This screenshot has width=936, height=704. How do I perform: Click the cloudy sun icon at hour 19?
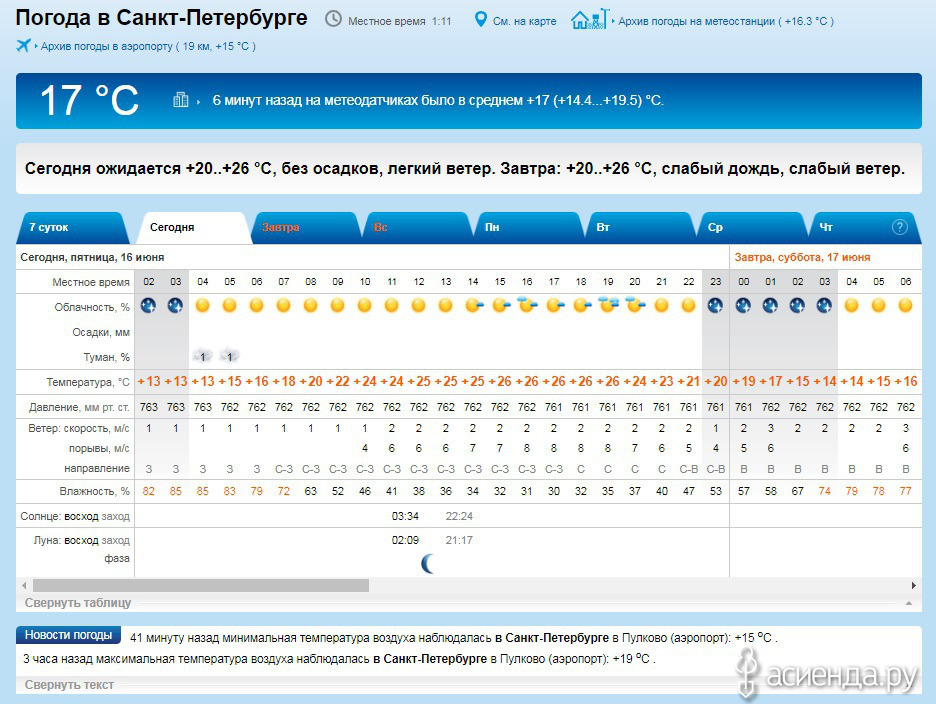click(x=608, y=305)
